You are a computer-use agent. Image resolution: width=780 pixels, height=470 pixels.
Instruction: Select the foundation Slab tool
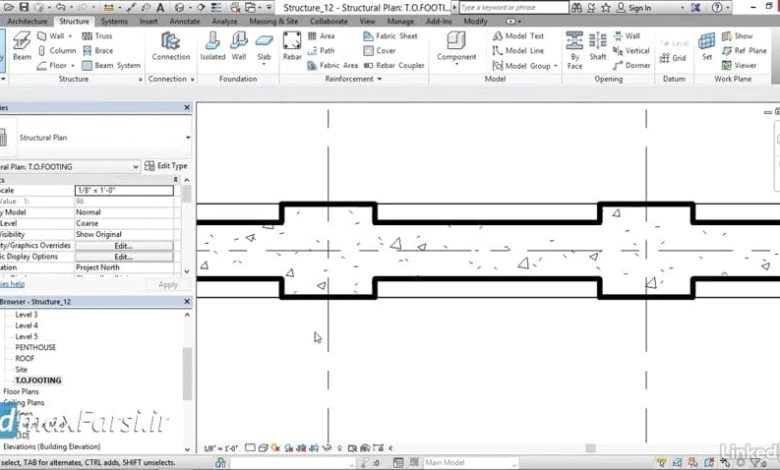(264, 48)
